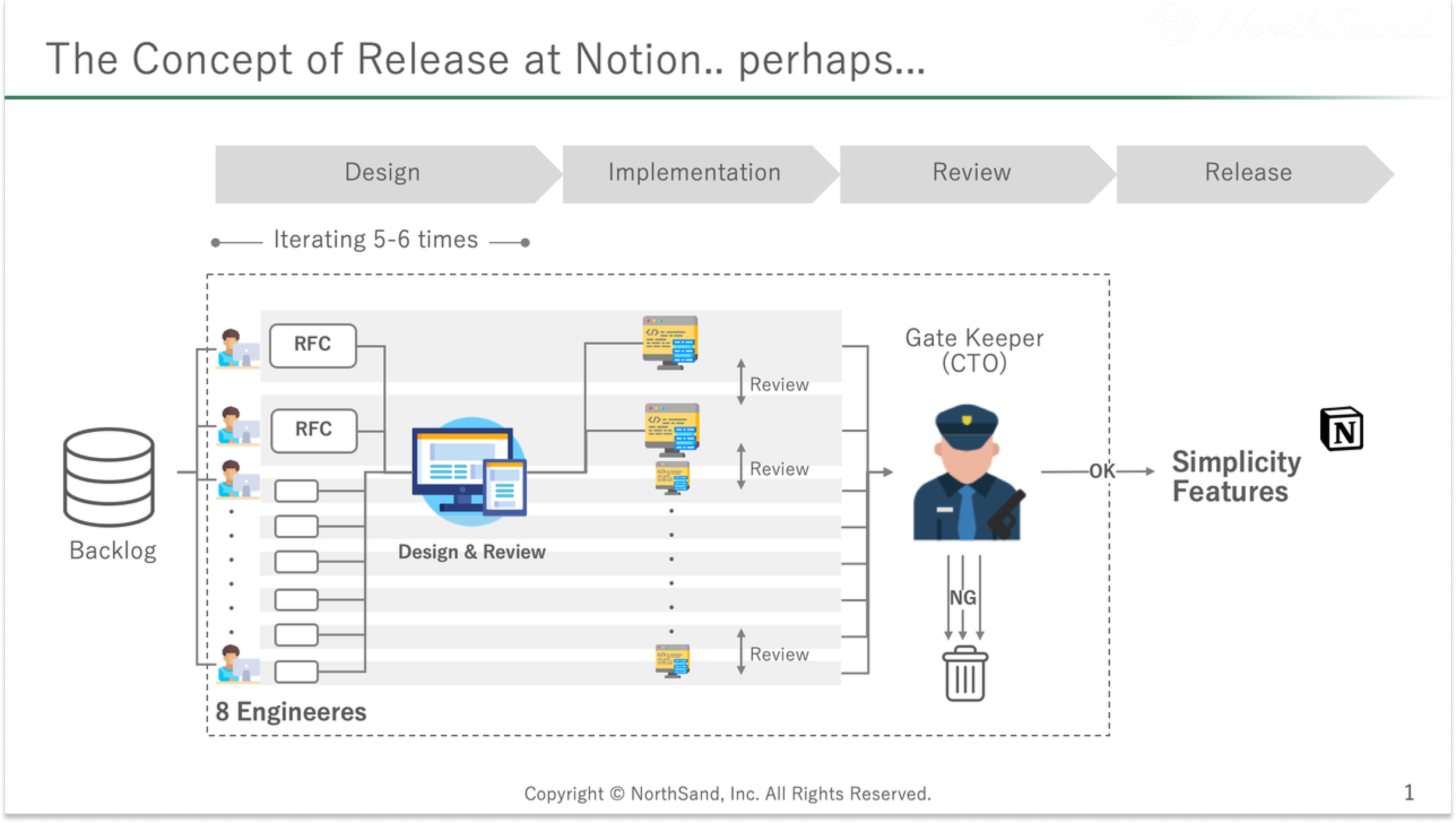Click the Iterating 5-6 times label

click(x=376, y=240)
